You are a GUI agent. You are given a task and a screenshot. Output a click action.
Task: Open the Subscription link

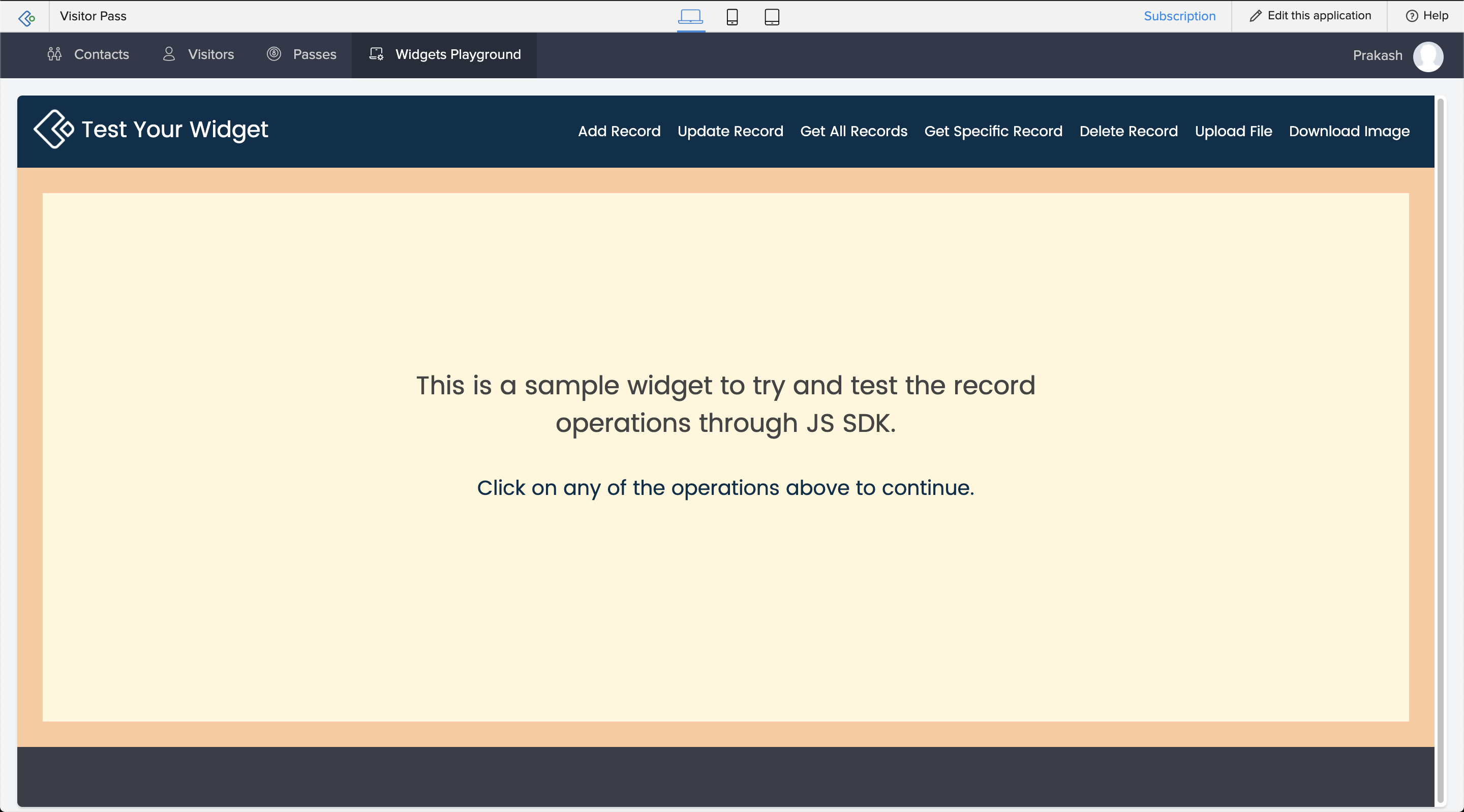click(1179, 16)
